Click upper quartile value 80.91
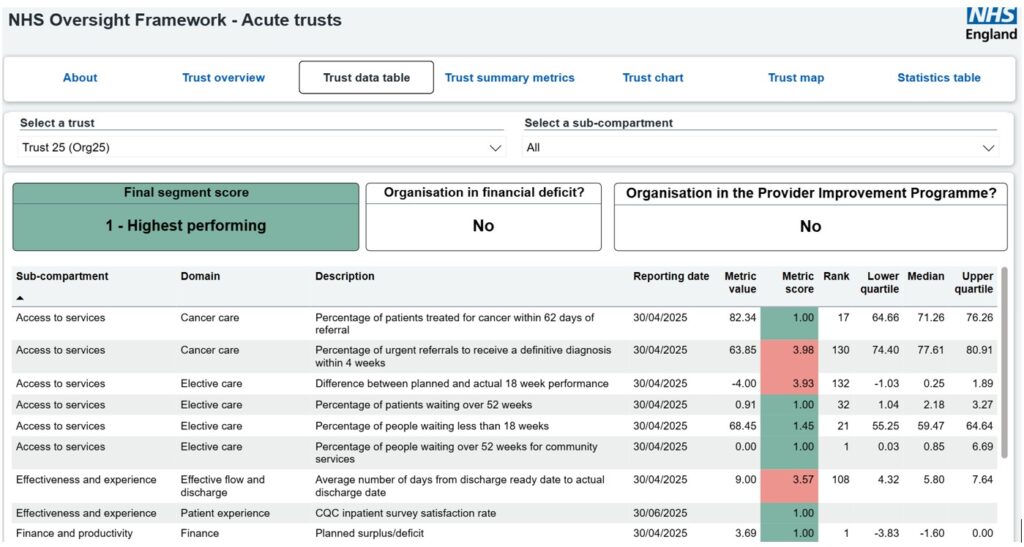1024x547 pixels. tap(980, 351)
